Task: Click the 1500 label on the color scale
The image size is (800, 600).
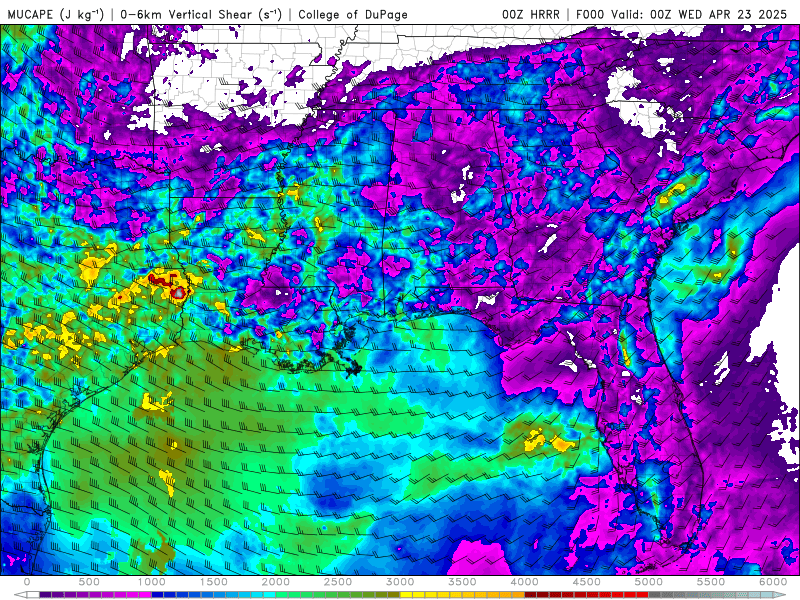Action: tap(213, 582)
